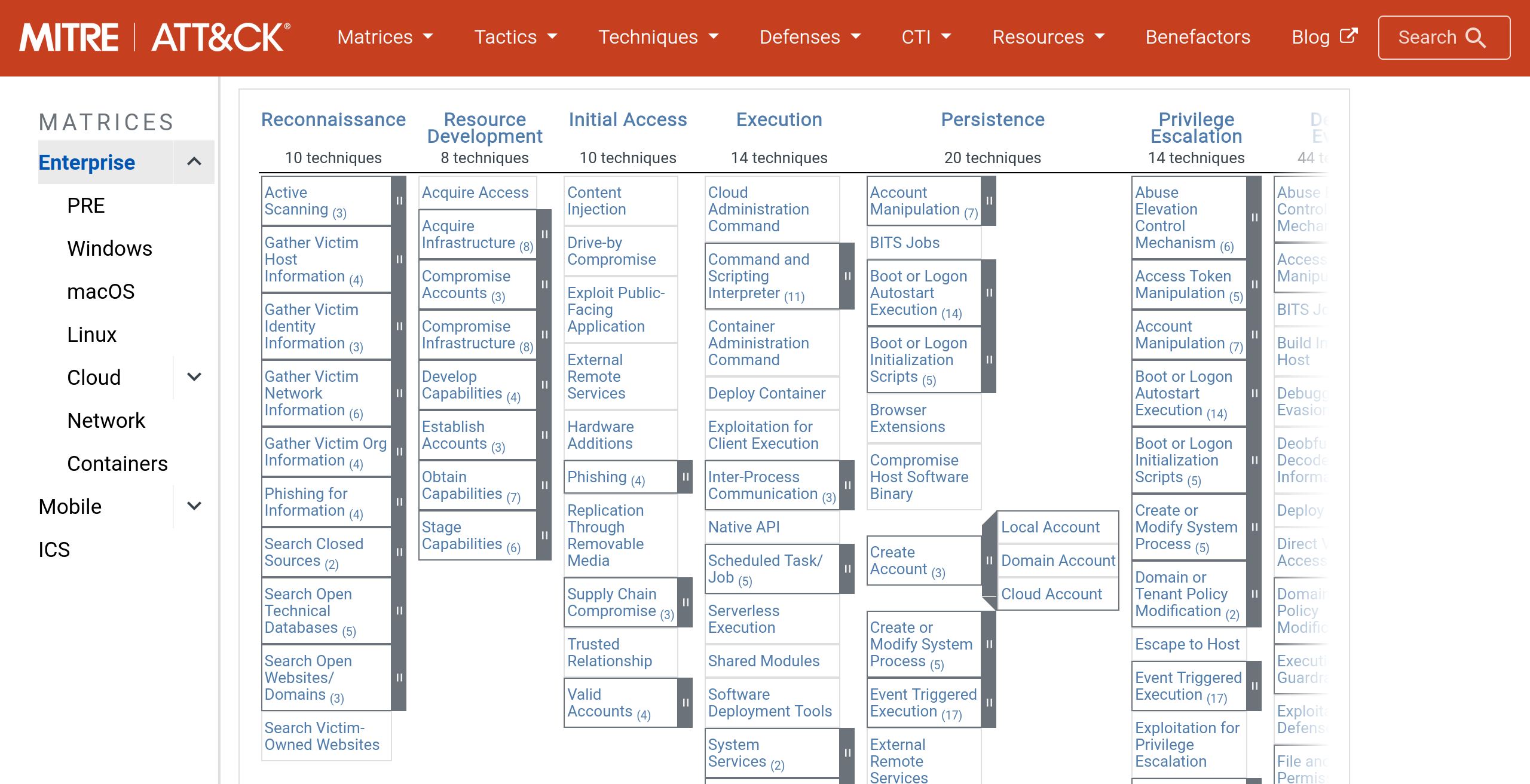Expand Phishing for Information sub-techniques handle
Viewport: 1530px width, 784px height.
point(399,502)
